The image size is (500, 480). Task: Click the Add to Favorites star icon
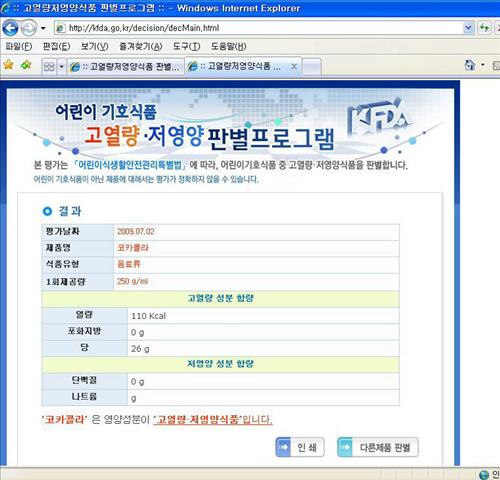coord(26,65)
